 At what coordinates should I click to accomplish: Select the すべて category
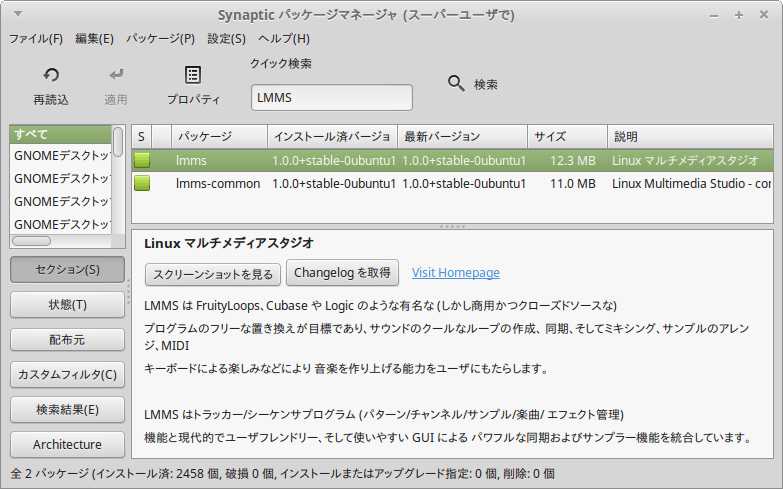pyautogui.click(x=60, y=134)
